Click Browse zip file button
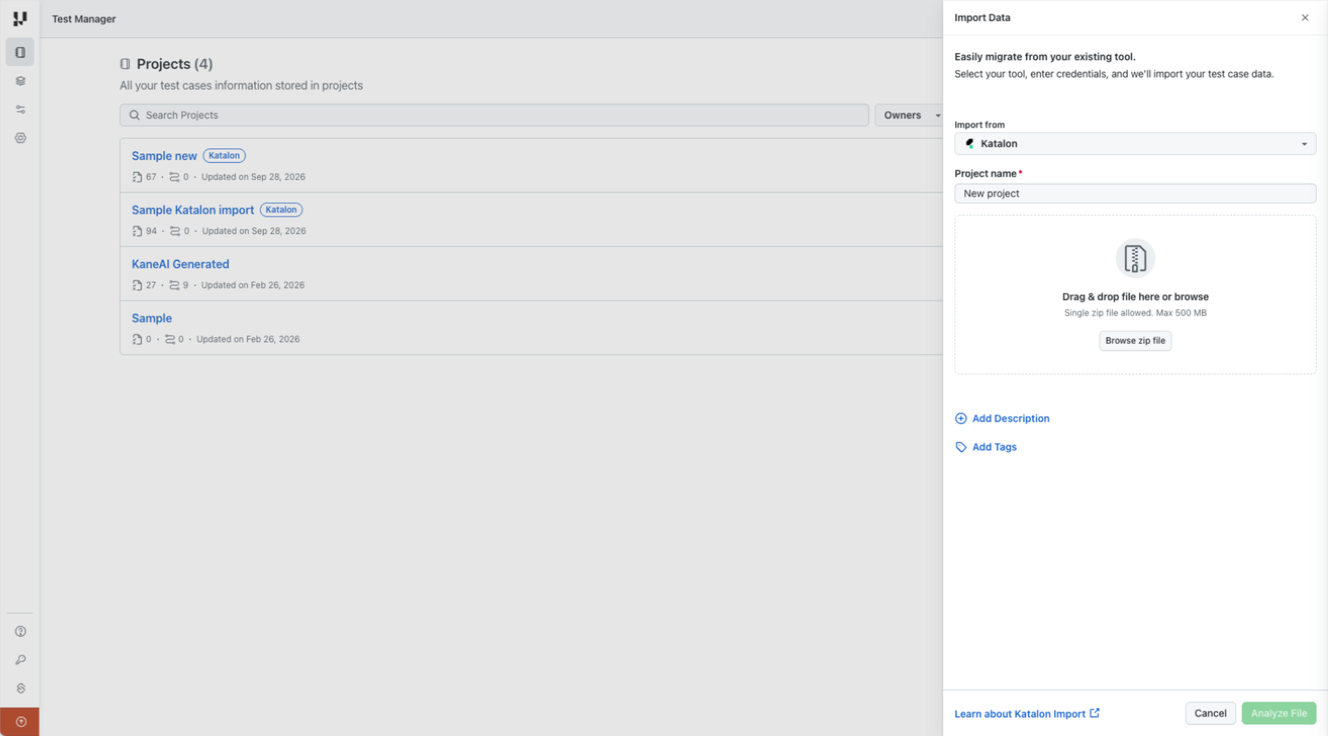 click(x=1135, y=341)
